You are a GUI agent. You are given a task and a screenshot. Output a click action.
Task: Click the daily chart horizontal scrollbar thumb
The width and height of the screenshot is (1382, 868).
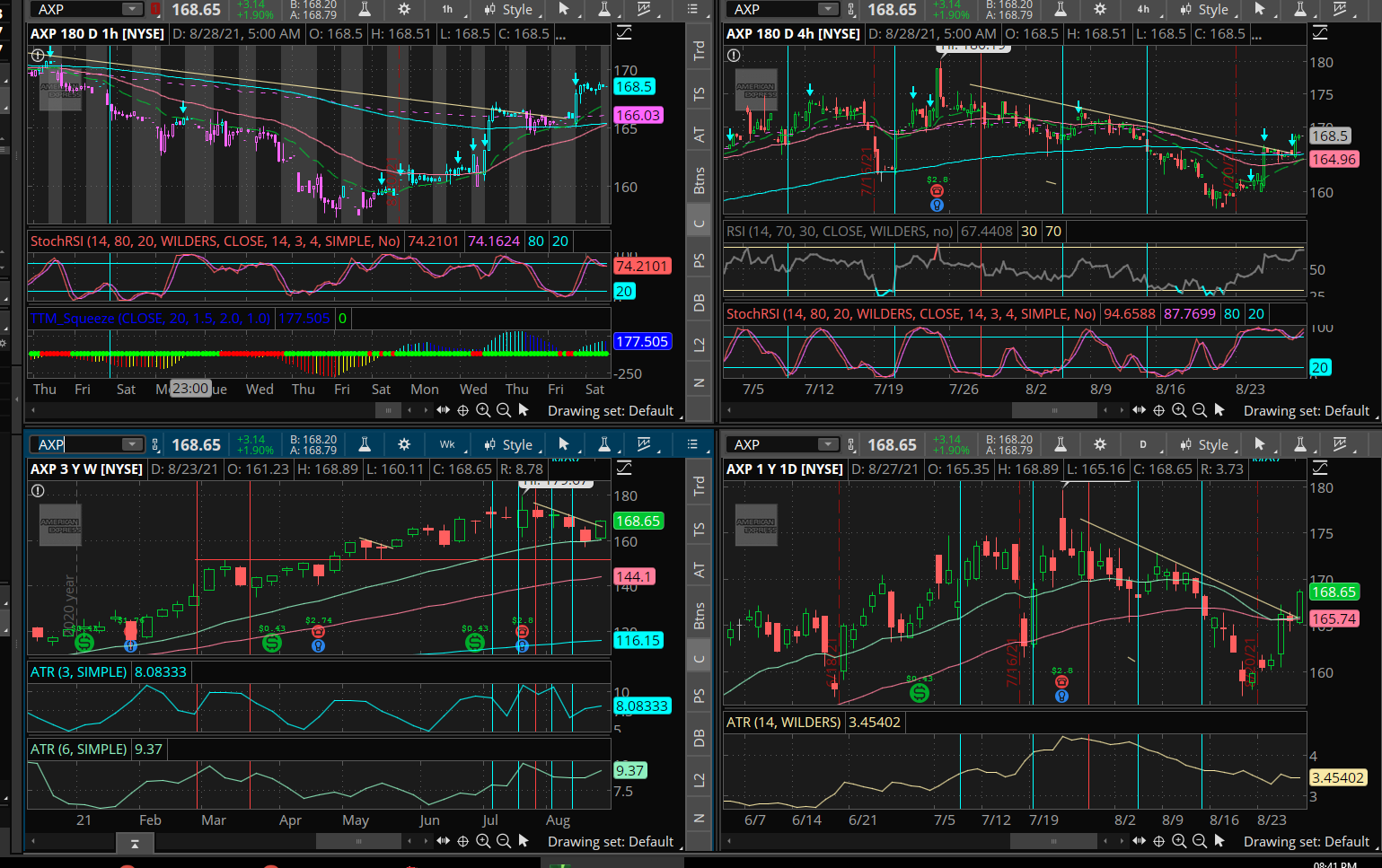click(x=1053, y=841)
